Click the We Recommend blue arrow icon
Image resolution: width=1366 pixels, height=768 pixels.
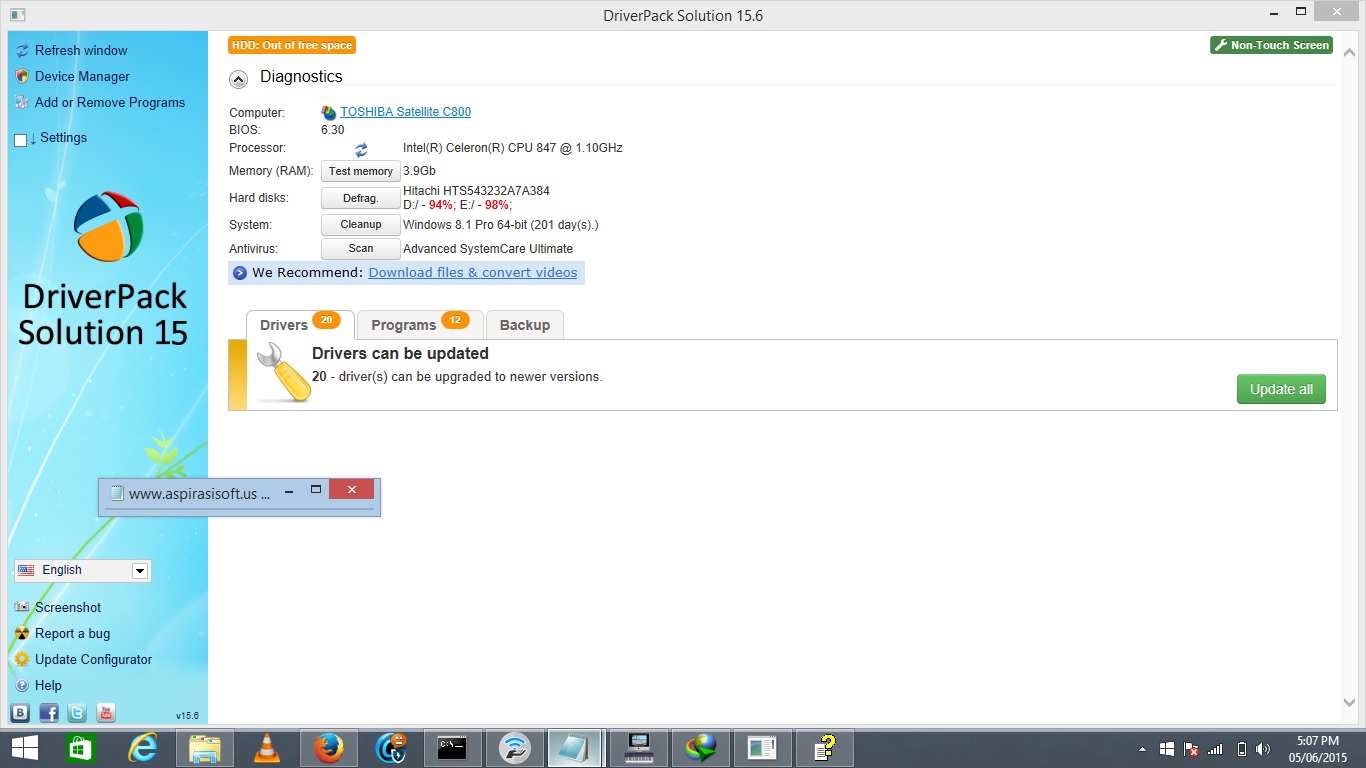(x=240, y=273)
